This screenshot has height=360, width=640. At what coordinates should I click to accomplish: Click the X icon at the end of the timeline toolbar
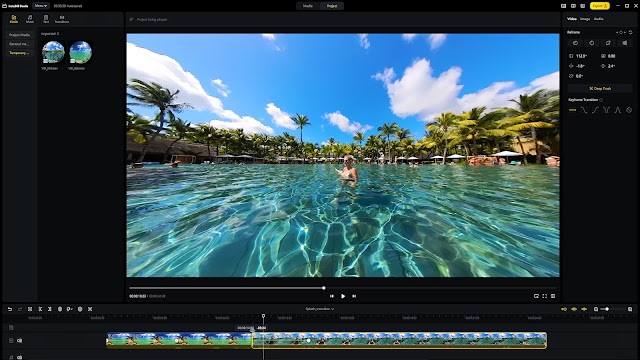[90, 309]
